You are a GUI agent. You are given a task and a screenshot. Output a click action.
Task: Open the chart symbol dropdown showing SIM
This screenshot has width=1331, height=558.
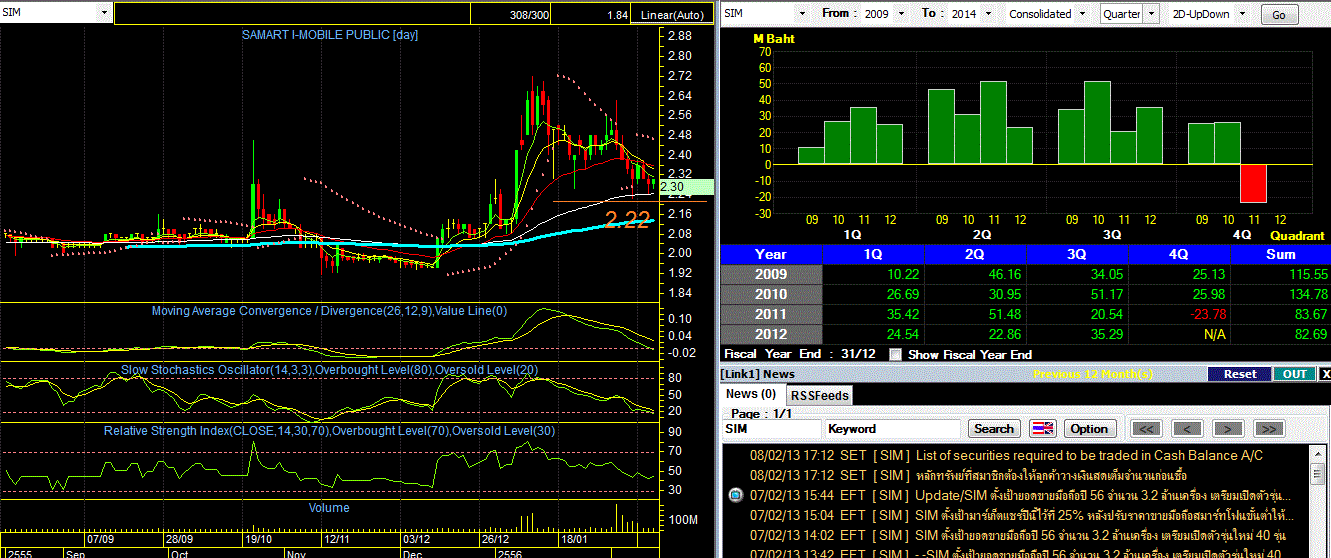[x=103, y=13]
